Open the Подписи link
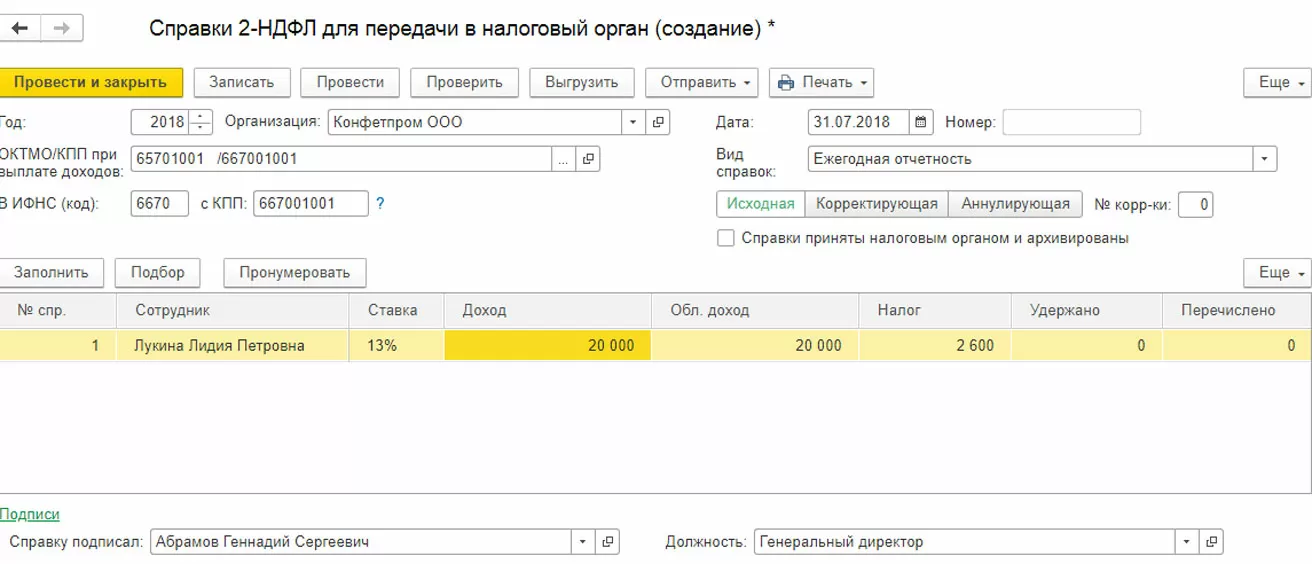The width and height of the screenshot is (1312, 564). [30, 514]
